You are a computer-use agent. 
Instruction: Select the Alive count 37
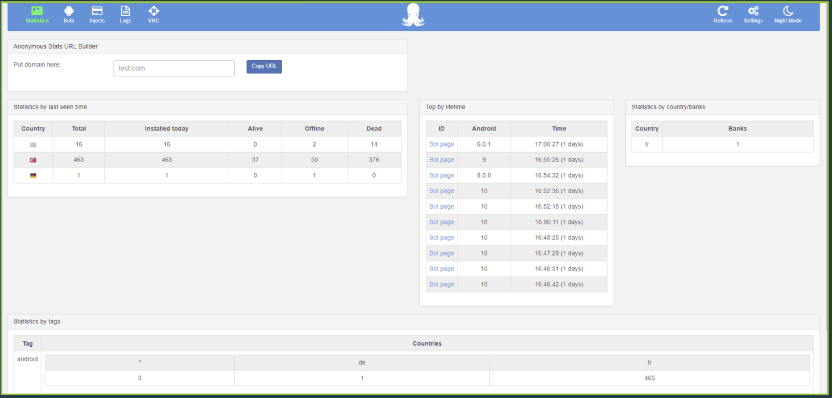pyautogui.click(x=255, y=160)
